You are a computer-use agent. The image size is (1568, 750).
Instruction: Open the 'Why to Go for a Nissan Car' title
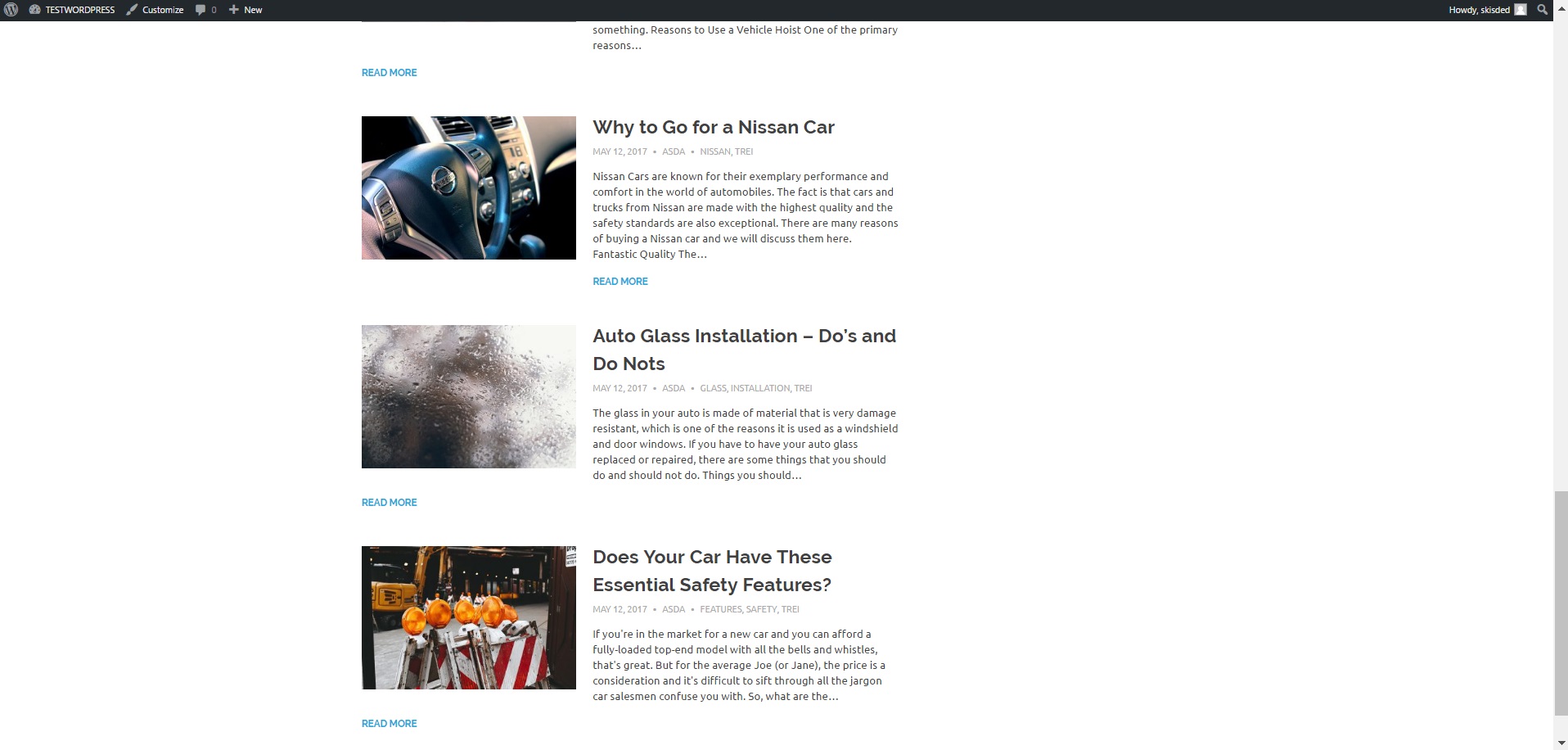click(x=714, y=127)
